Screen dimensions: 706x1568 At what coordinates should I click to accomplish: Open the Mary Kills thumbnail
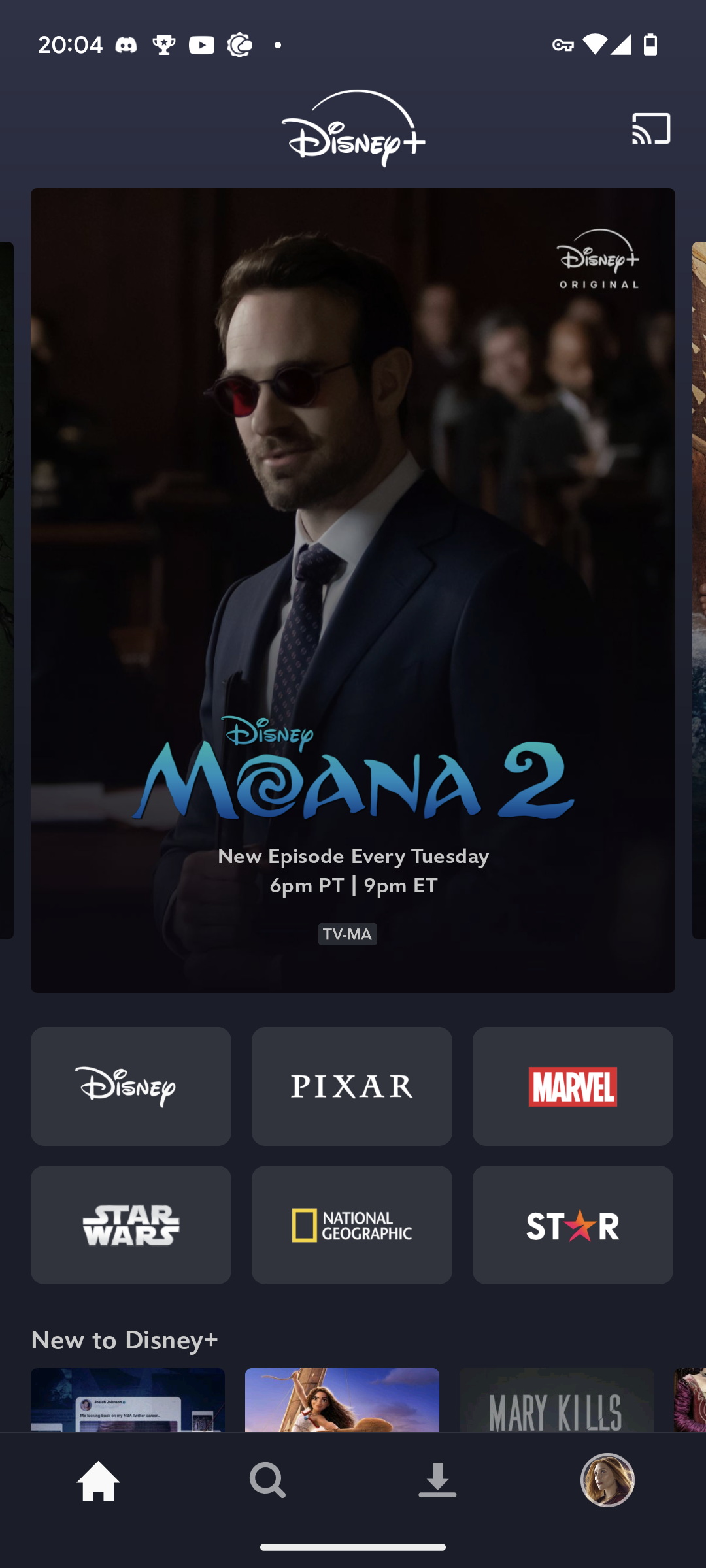click(x=556, y=1399)
